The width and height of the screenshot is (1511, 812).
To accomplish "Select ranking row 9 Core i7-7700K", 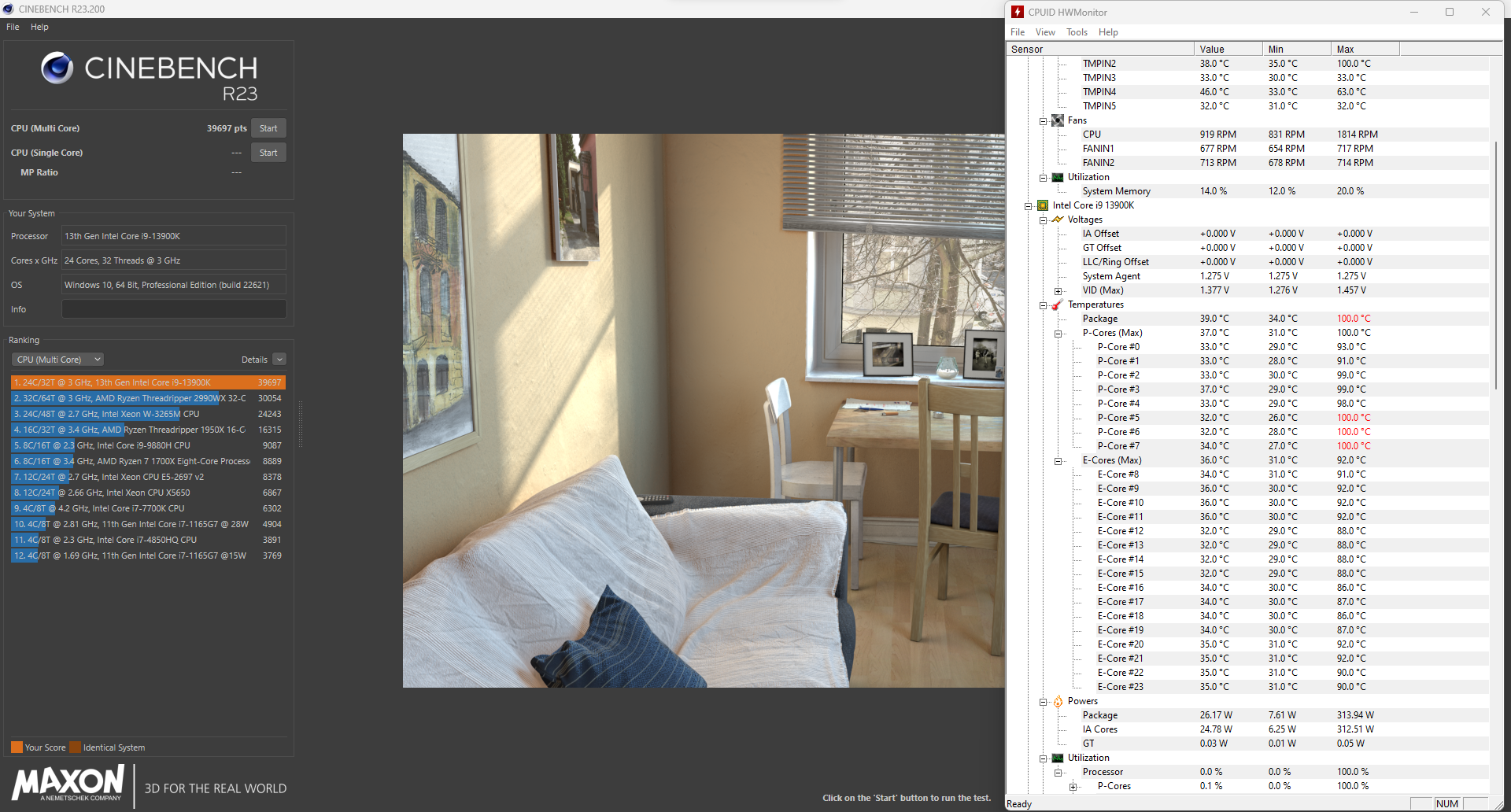I will coord(148,508).
